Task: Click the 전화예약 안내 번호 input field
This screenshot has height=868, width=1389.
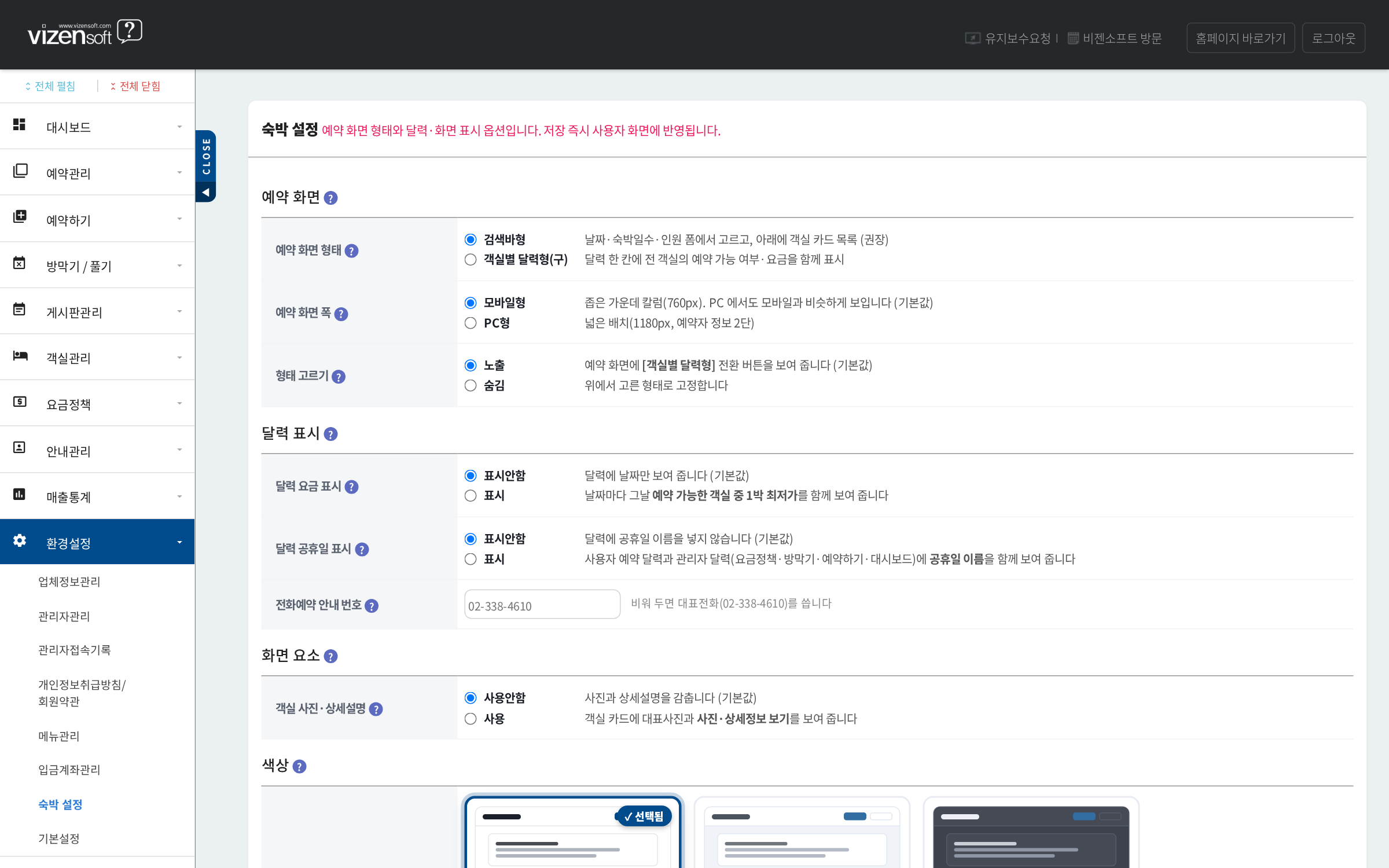Action: pyautogui.click(x=542, y=605)
